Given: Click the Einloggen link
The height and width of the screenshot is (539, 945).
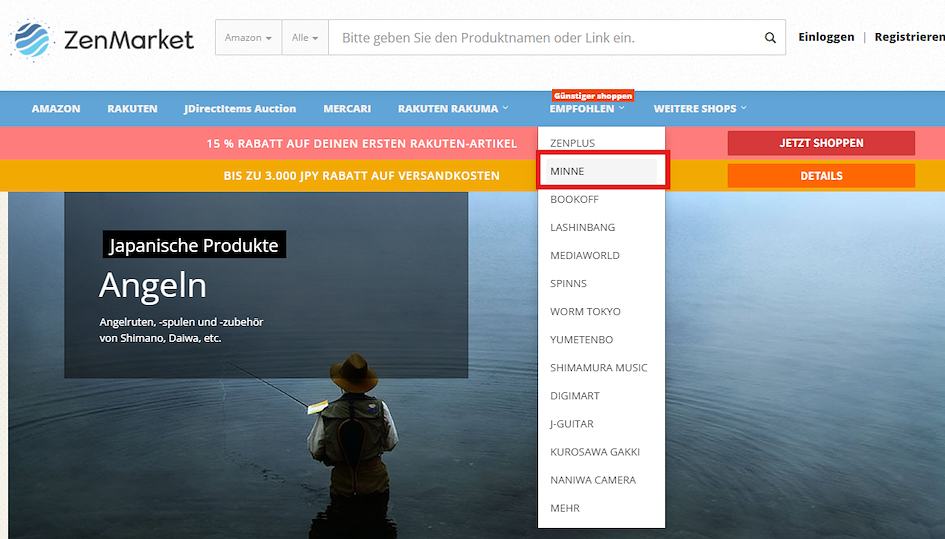Looking at the screenshot, I should point(826,37).
